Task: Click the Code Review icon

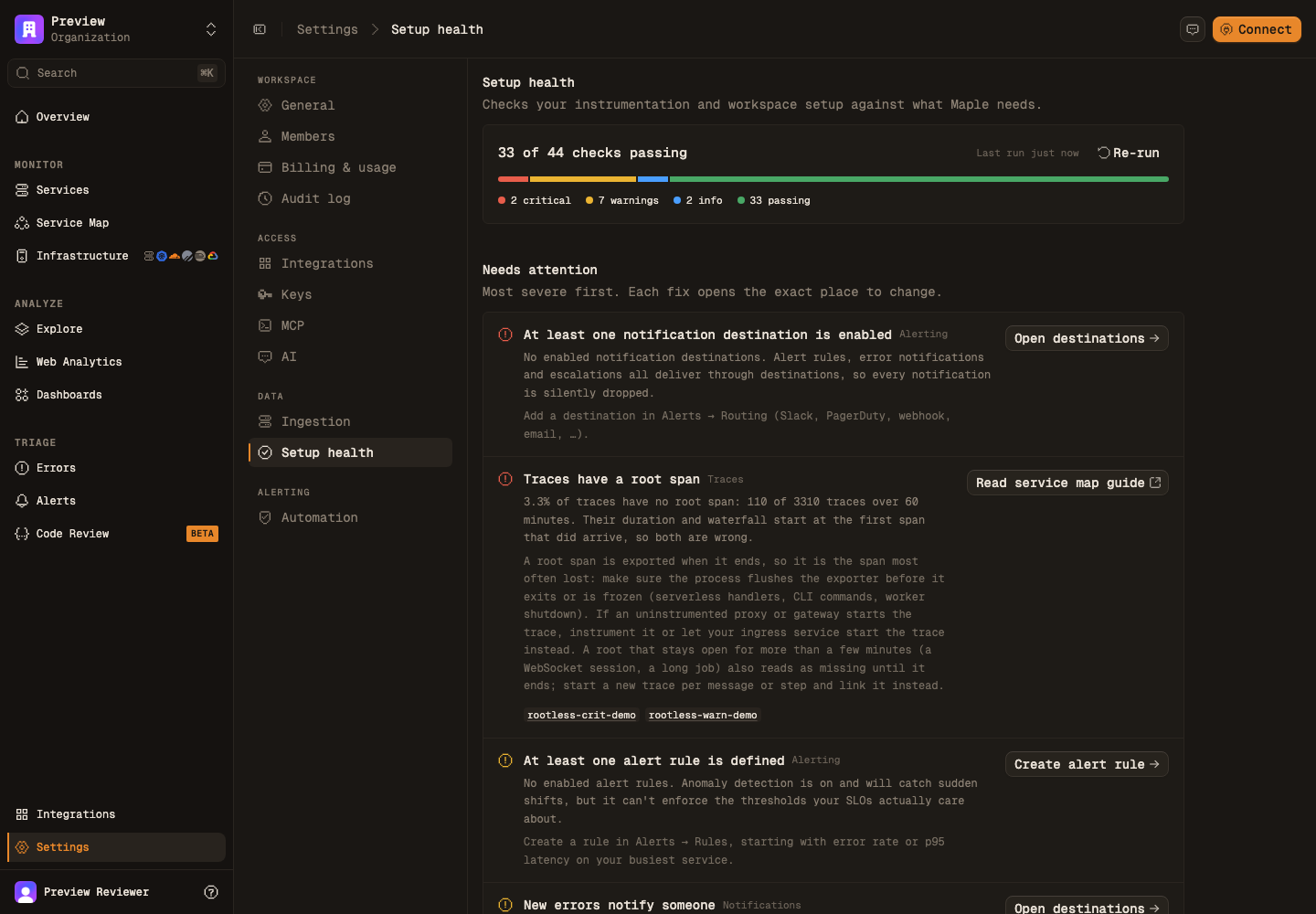Action: pos(22,534)
